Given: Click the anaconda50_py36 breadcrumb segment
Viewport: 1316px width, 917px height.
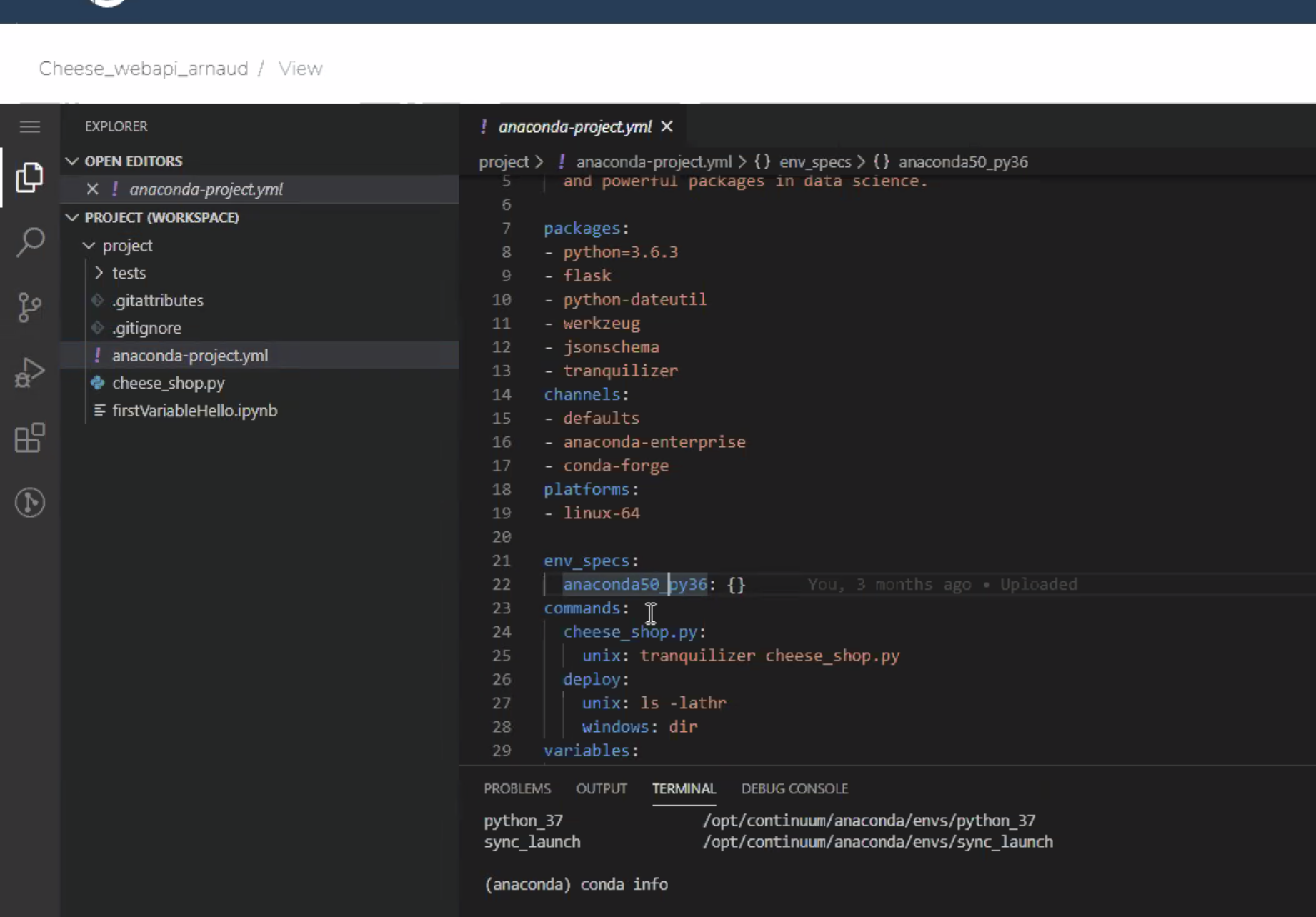Looking at the screenshot, I should (963, 162).
